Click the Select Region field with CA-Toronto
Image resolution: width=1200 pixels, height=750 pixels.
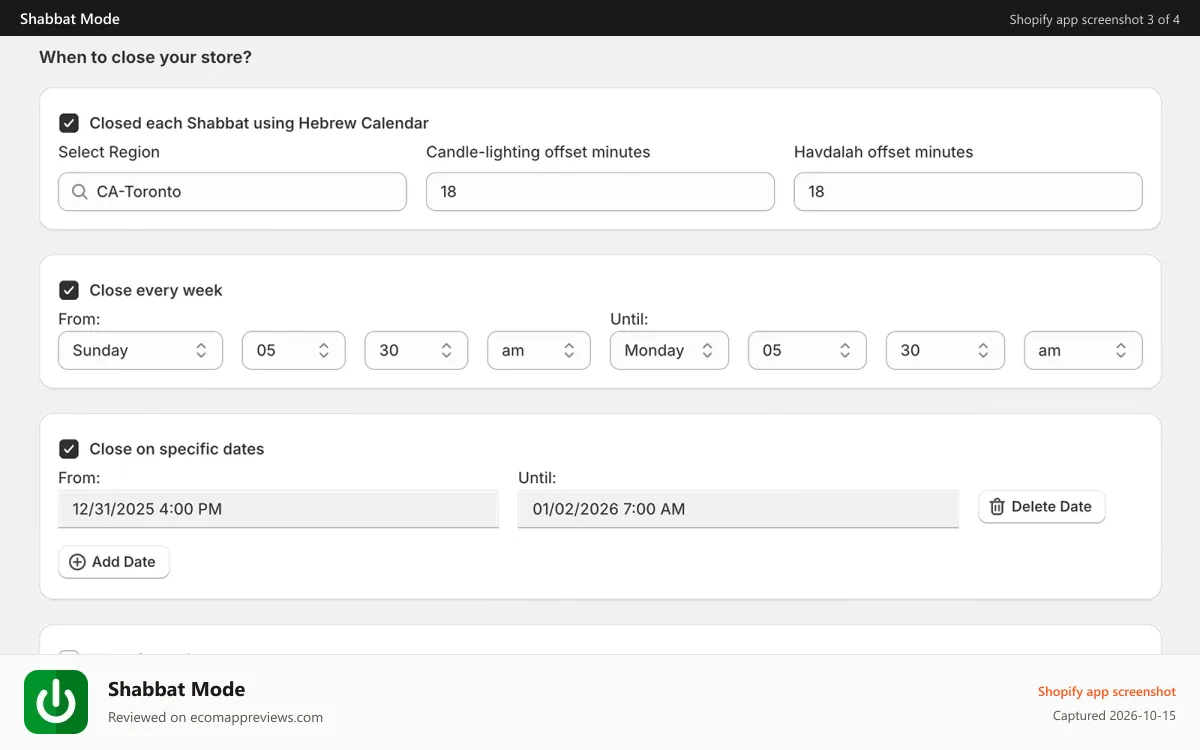click(232, 191)
